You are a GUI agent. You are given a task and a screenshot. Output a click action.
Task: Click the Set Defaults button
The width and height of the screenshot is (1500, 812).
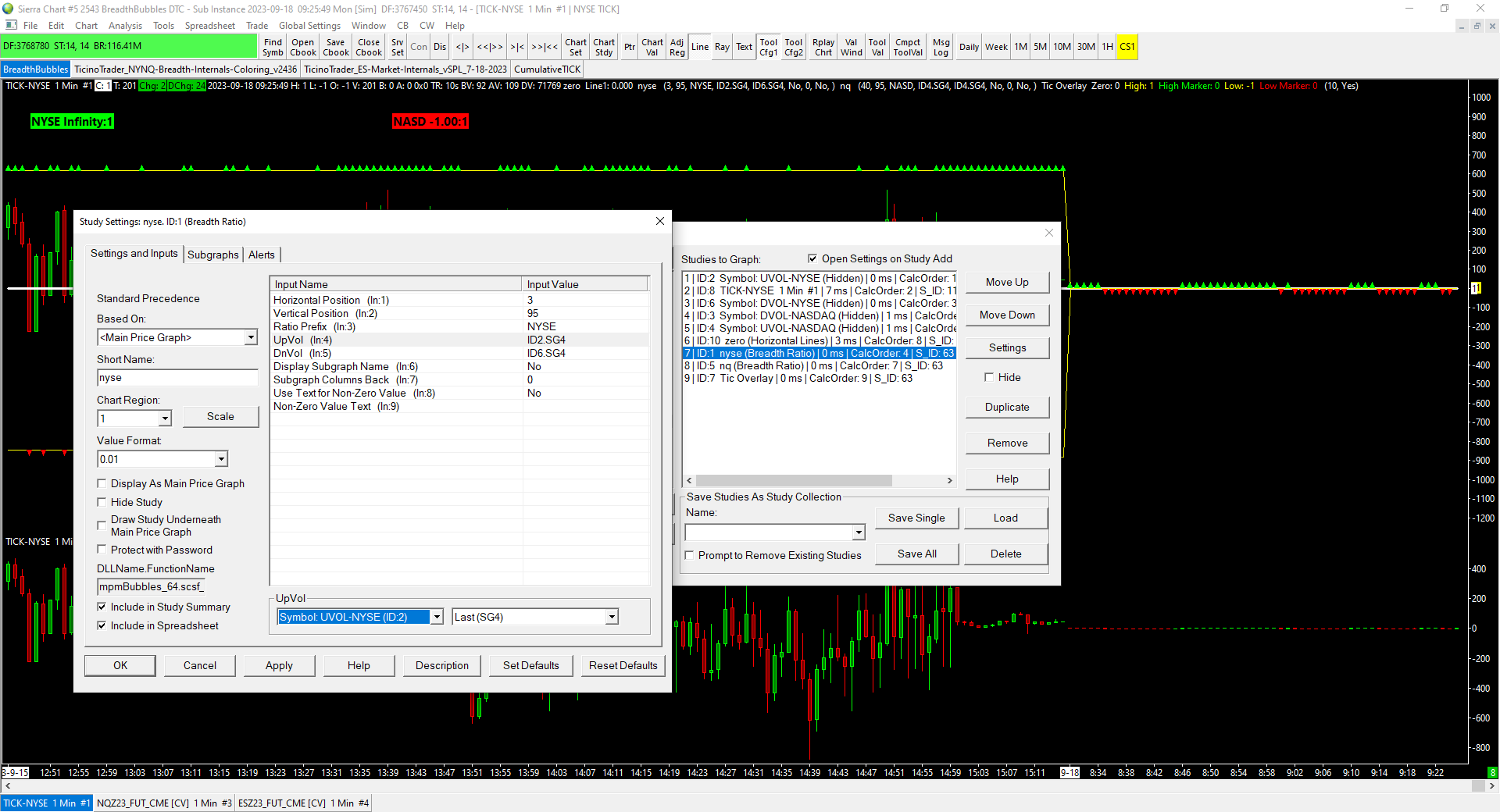[x=531, y=665]
